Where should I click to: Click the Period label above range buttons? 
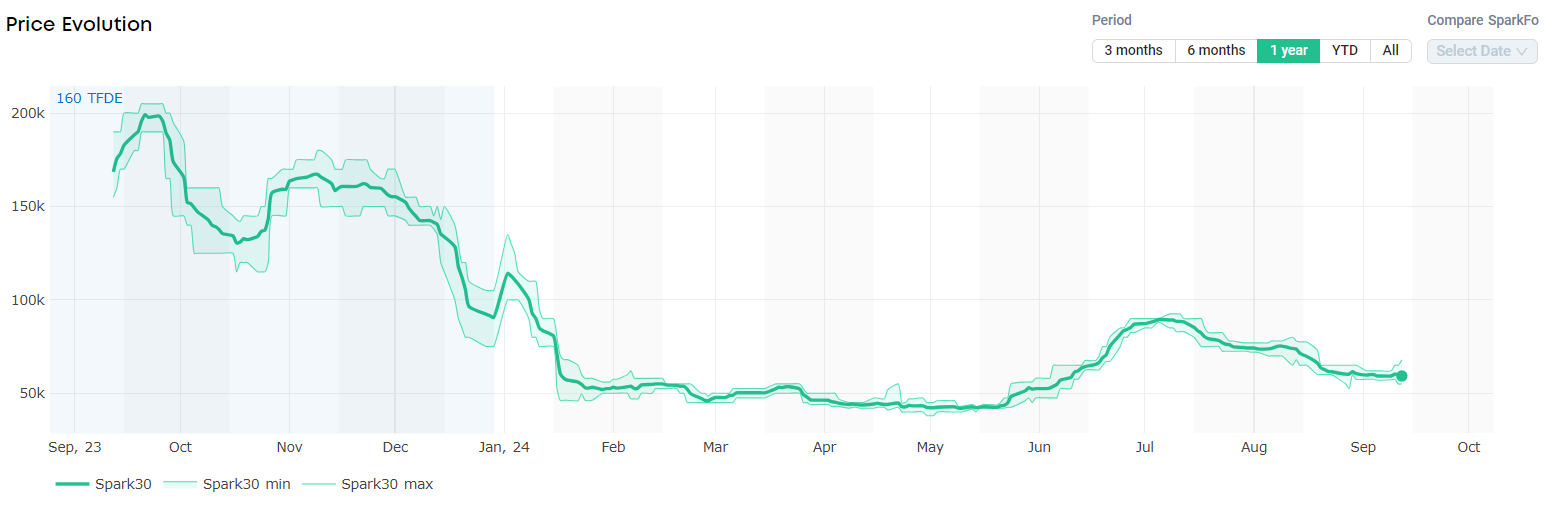pyautogui.click(x=1111, y=20)
